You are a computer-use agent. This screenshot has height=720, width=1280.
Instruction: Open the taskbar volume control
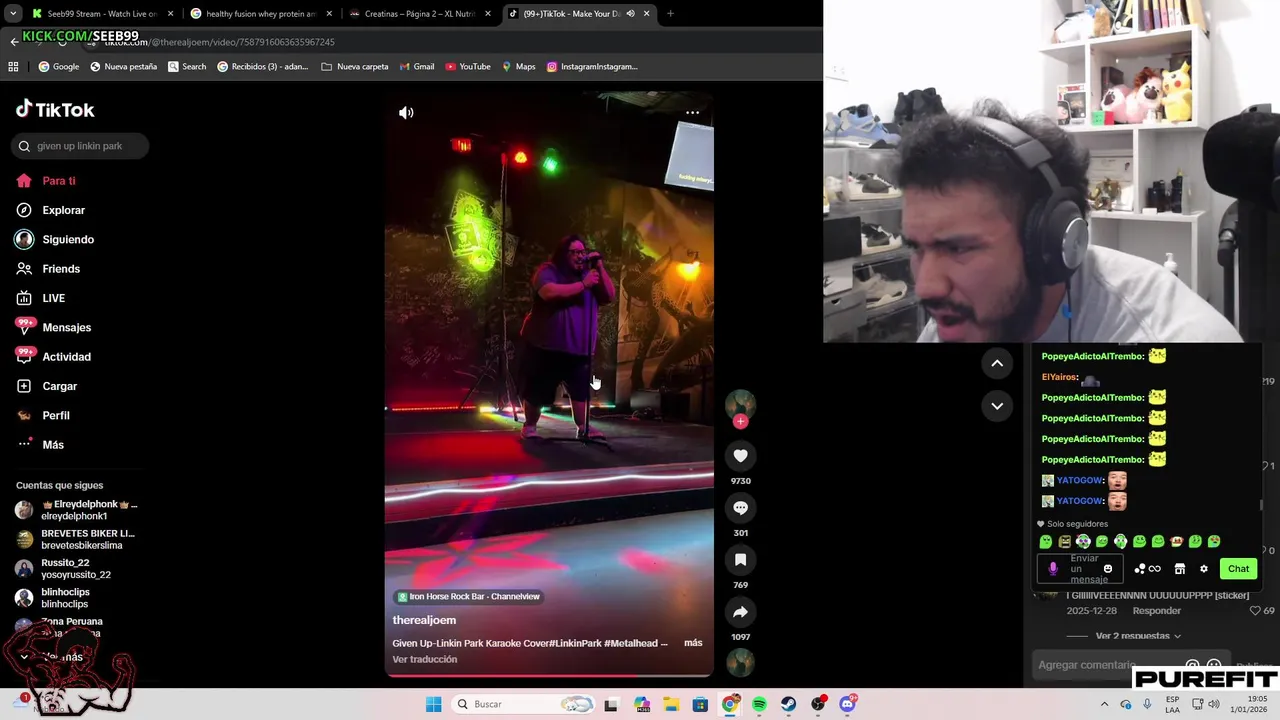click(1213, 704)
